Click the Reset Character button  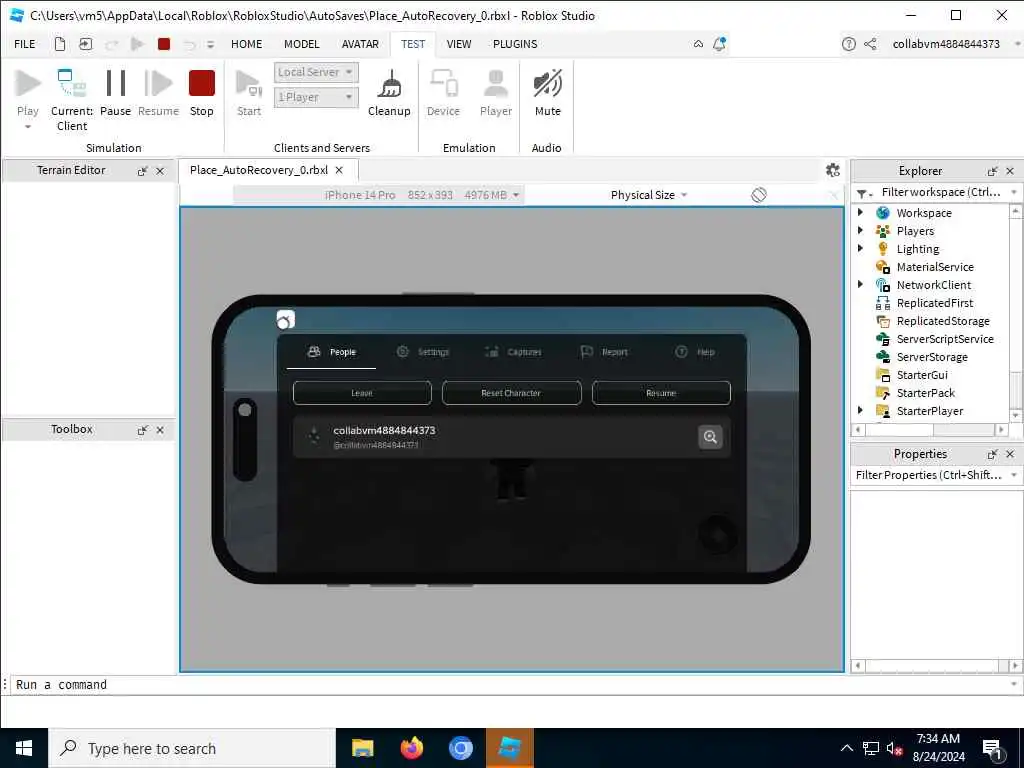(511, 393)
